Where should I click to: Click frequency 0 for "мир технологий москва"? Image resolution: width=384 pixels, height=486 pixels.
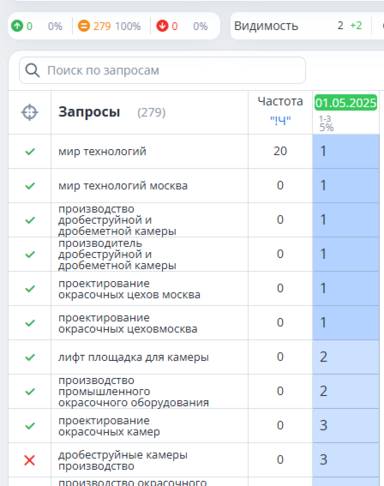[x=280, y=185]
